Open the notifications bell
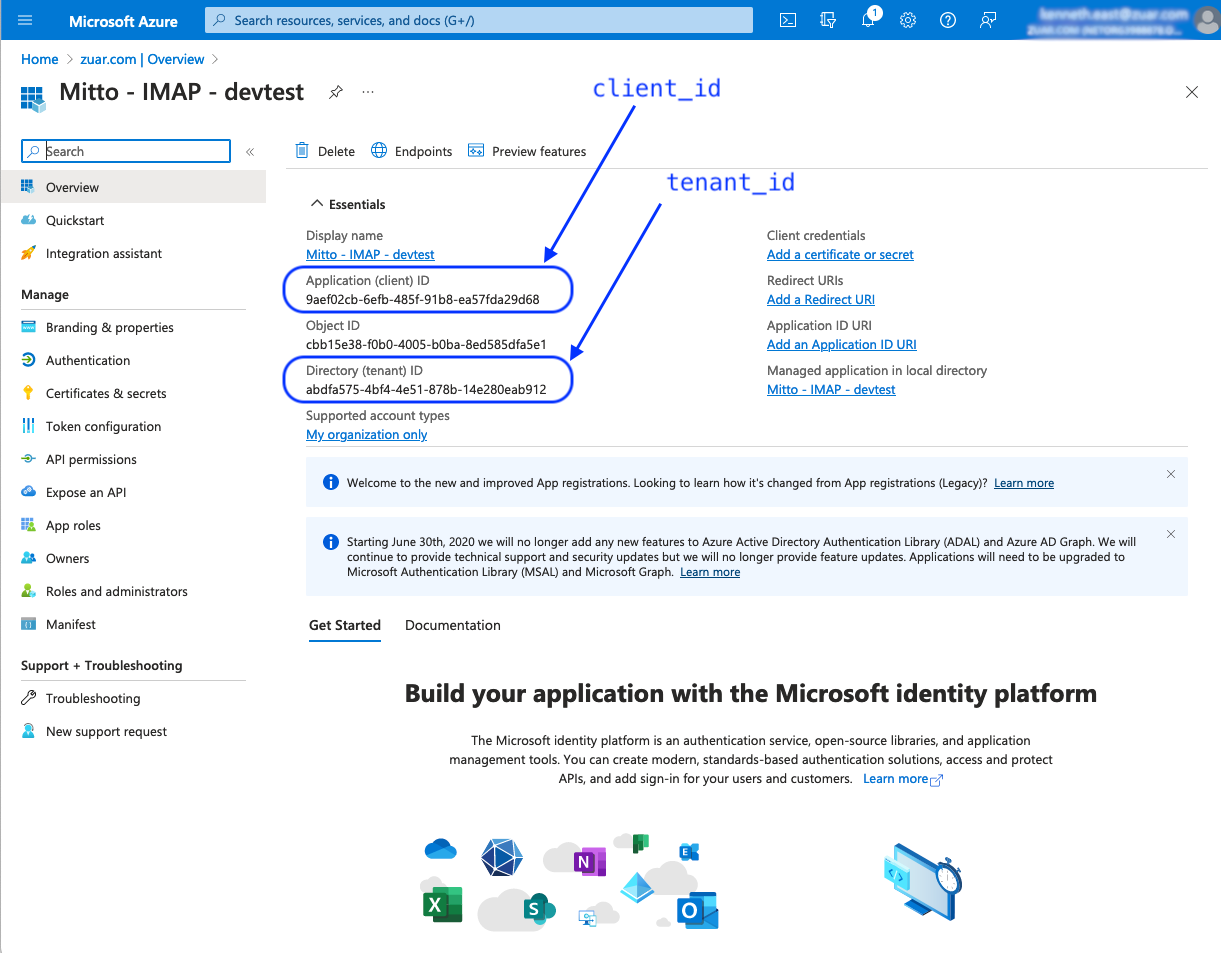Screen dimensions: 1221x953 click(868, 20)
